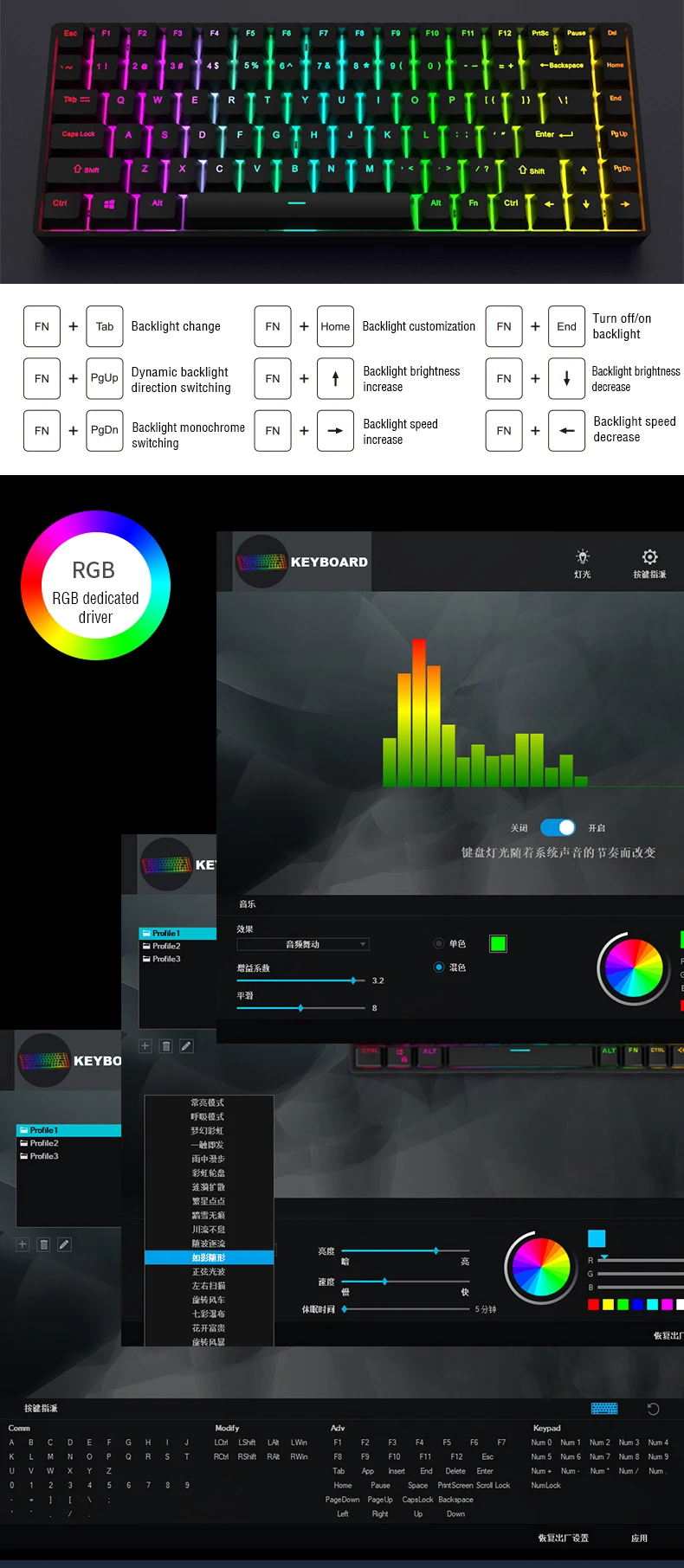The width and height of the screenshot is (684, 1568).
Task: Click the blue keyboard icon in key assignment panel
Action: point(604,1409)
